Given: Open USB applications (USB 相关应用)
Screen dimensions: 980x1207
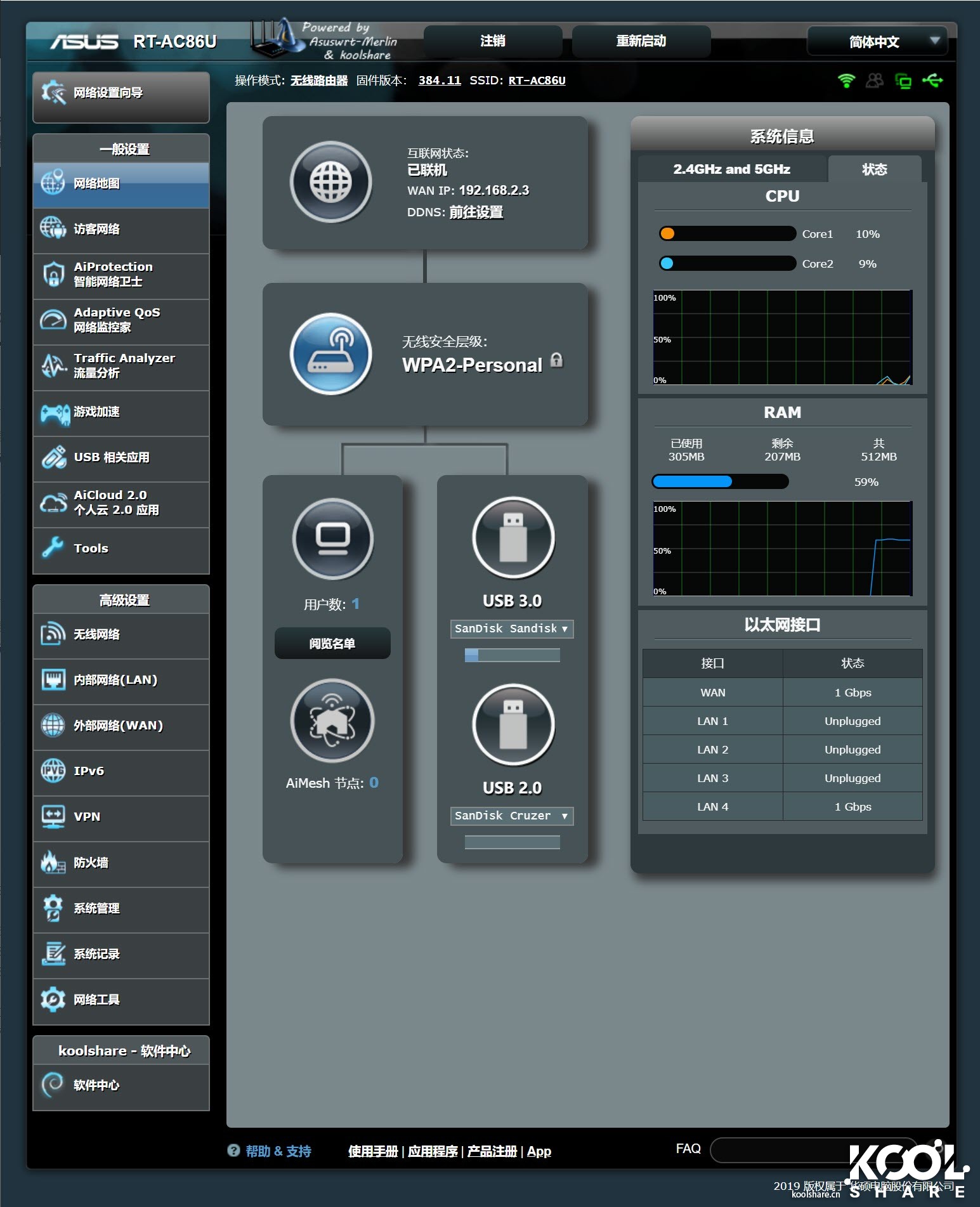Looking at the screenshot, I should (121, 458).
